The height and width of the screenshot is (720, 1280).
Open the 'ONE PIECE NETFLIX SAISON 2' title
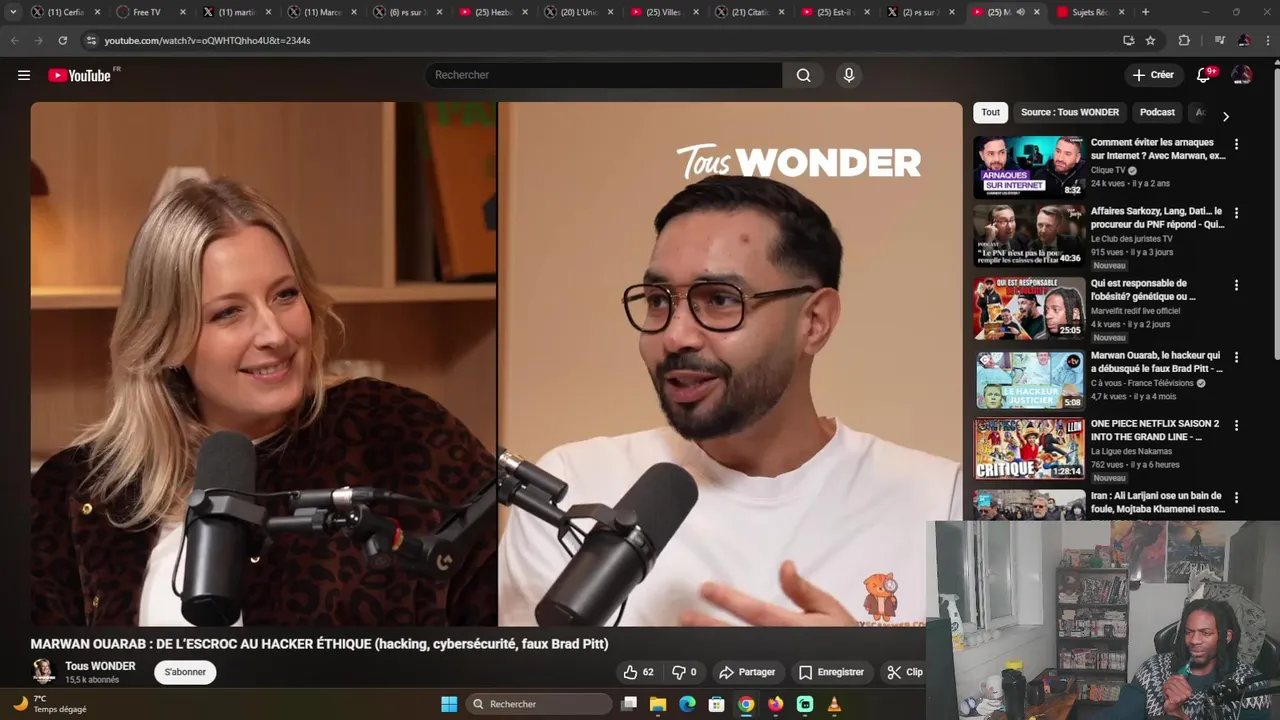tap(1155, 430)
